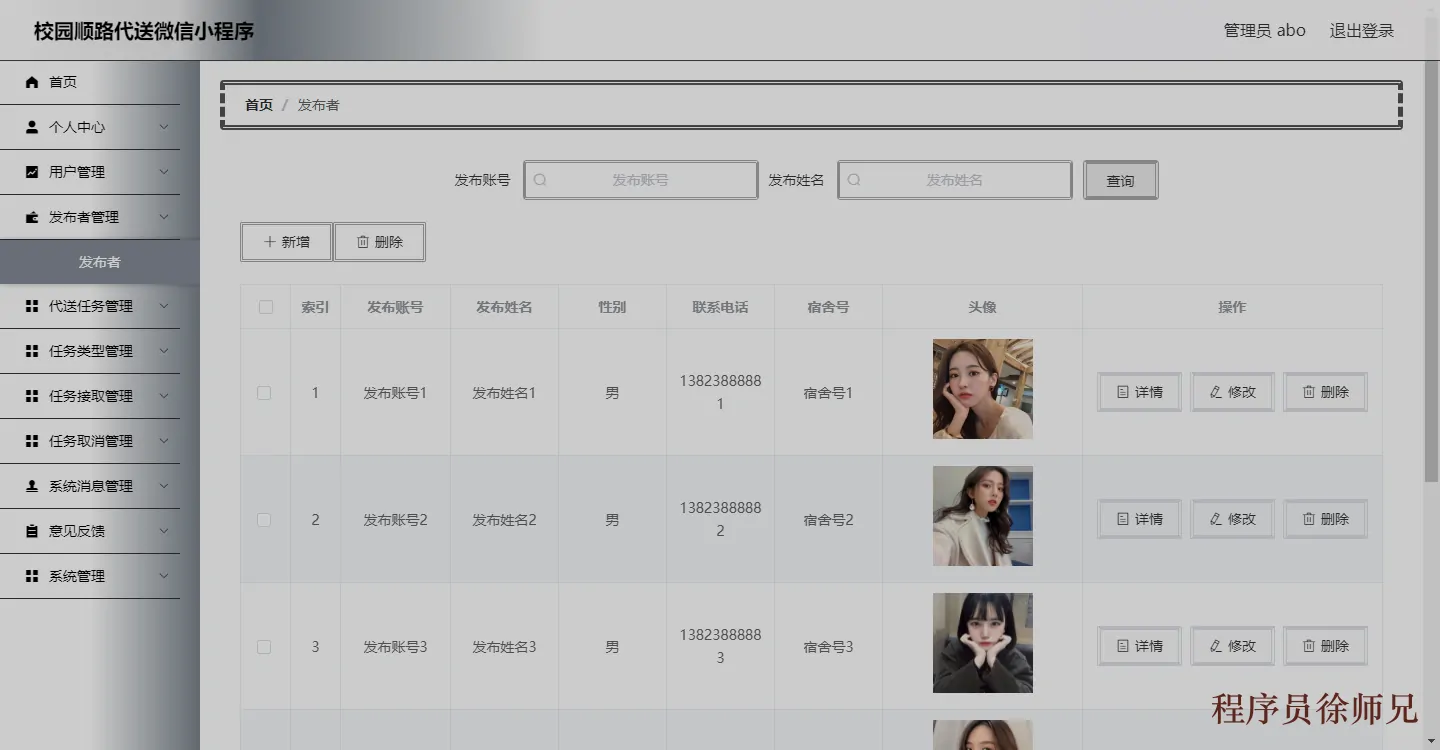Click trash icon on the batch 删除 button

pos(363,242)
